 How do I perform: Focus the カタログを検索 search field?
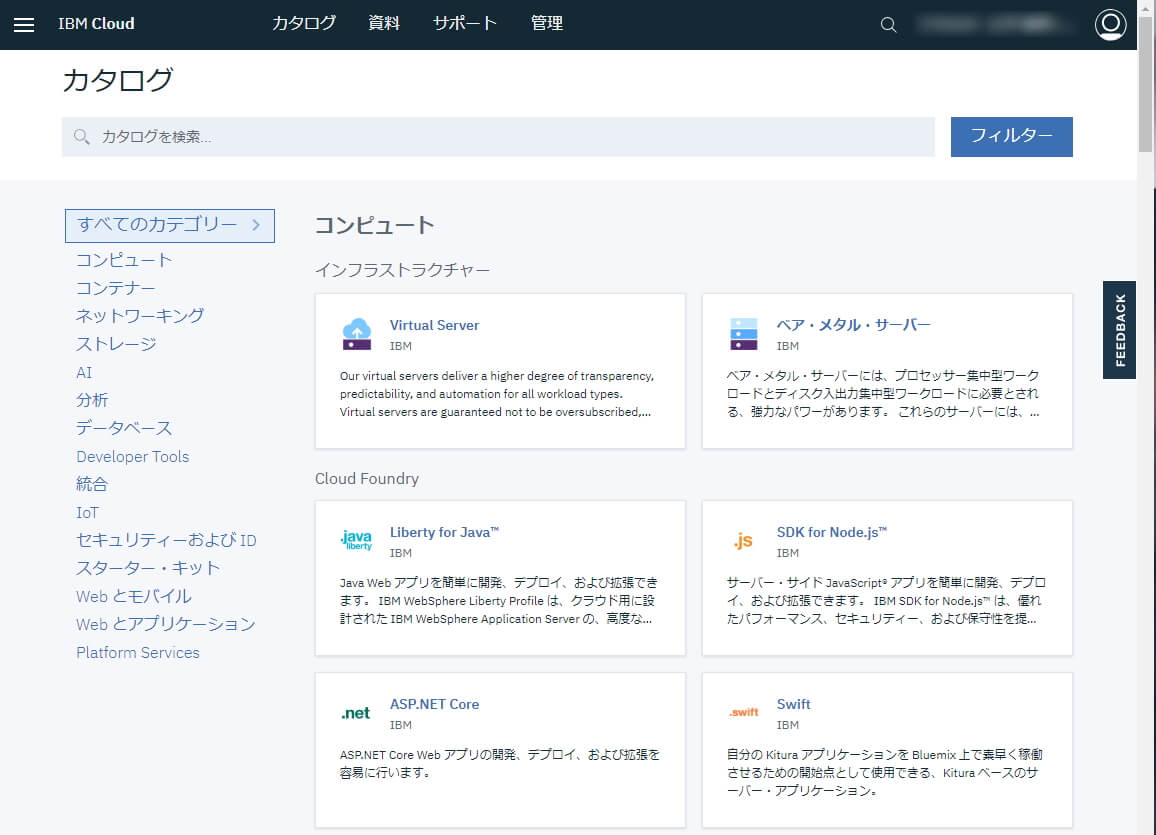(498, 136)
